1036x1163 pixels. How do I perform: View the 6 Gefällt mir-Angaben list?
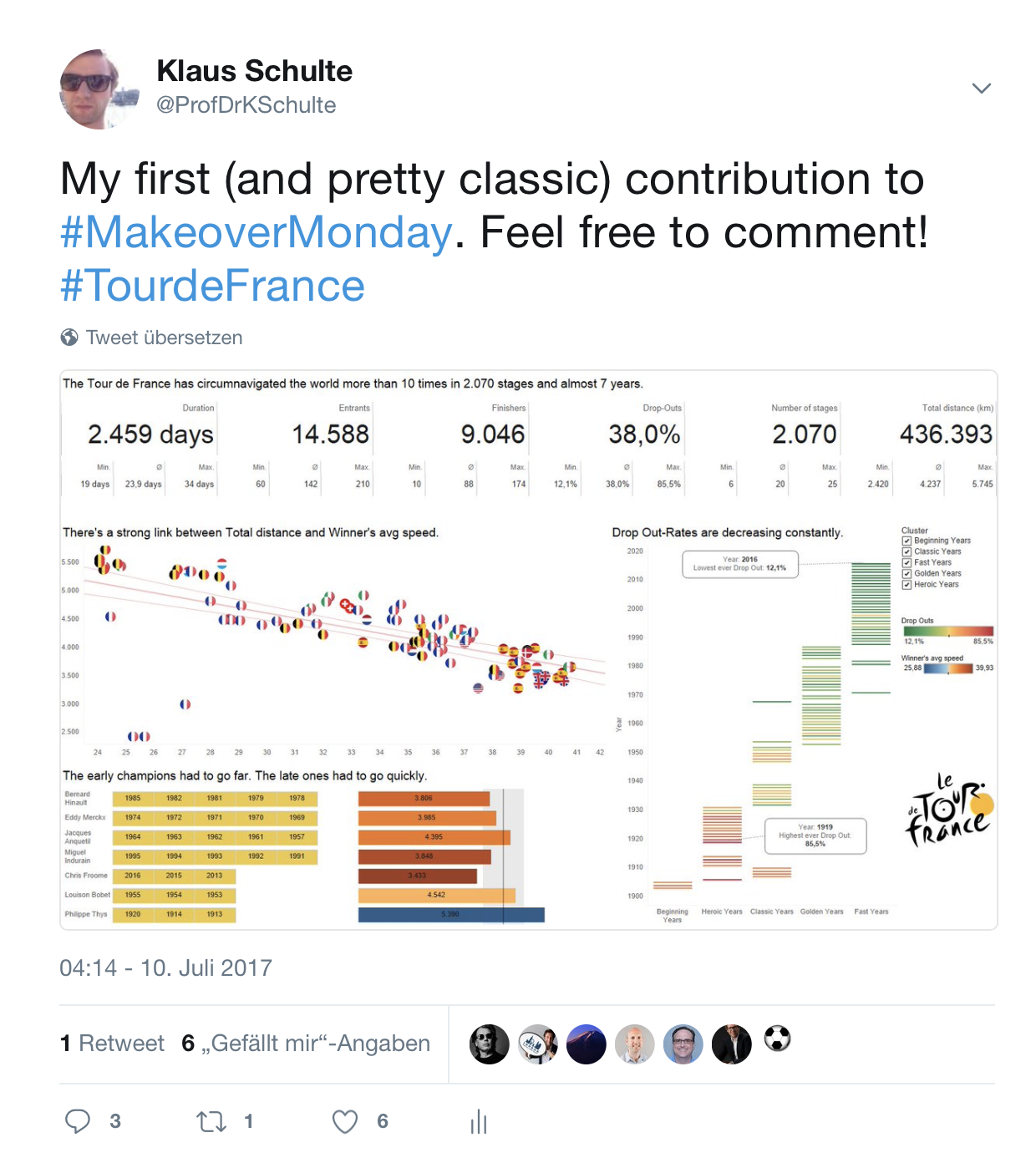tap(306, 1044)
